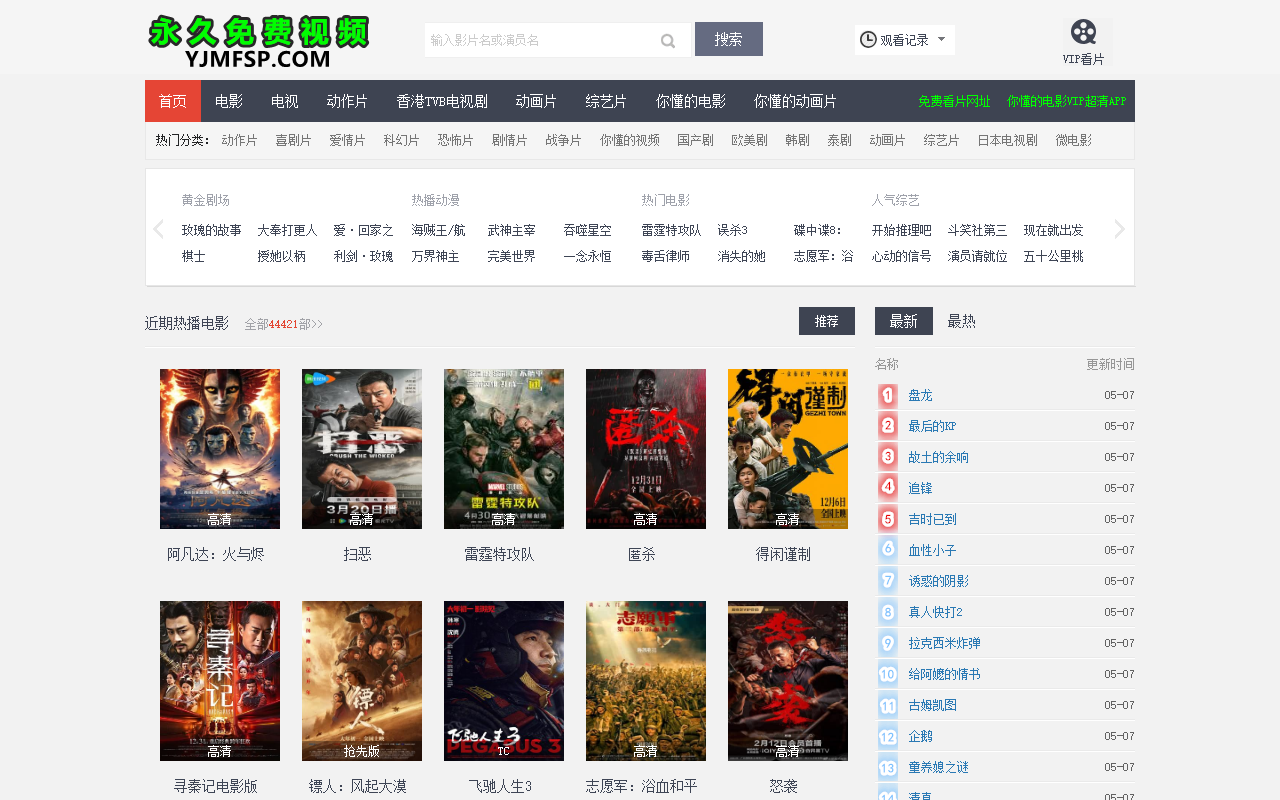Open 消失的她 under 热门电影

[742, 256]
